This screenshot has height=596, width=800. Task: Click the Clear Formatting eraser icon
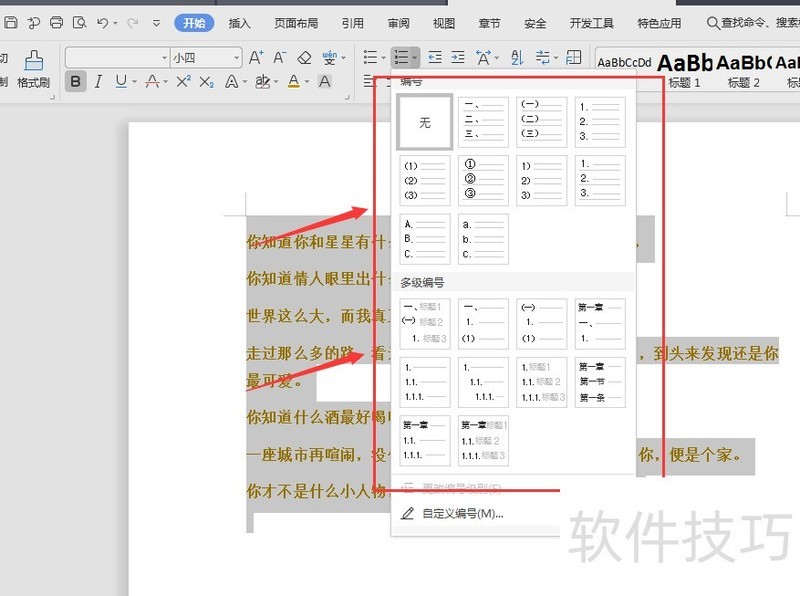click(x=304, y=58)
